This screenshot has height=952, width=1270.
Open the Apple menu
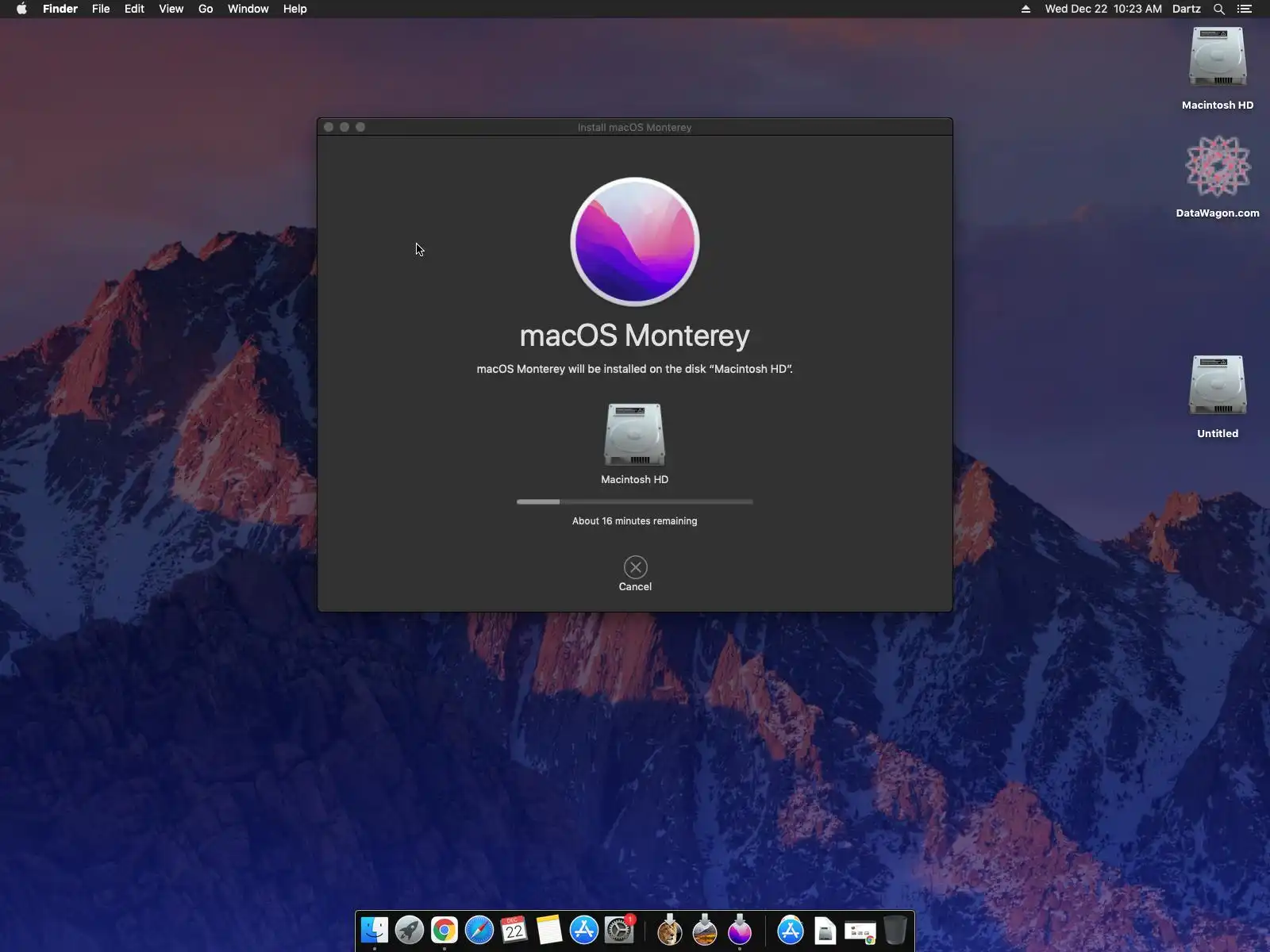click(x=21, y=9)
